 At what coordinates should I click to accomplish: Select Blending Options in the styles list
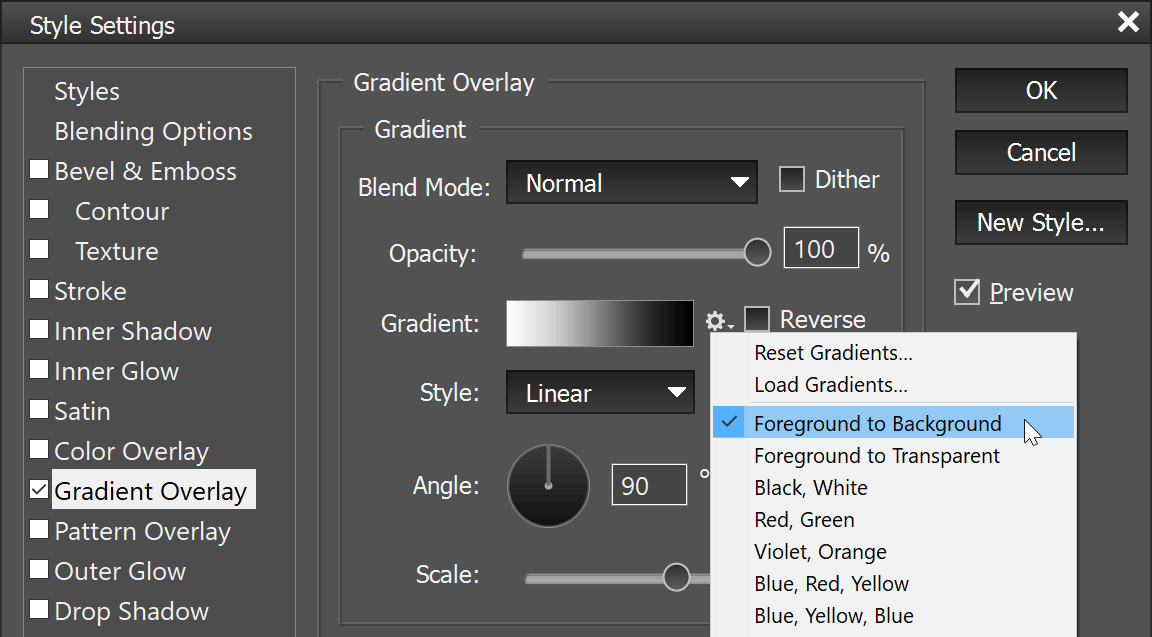coord(153,131)
